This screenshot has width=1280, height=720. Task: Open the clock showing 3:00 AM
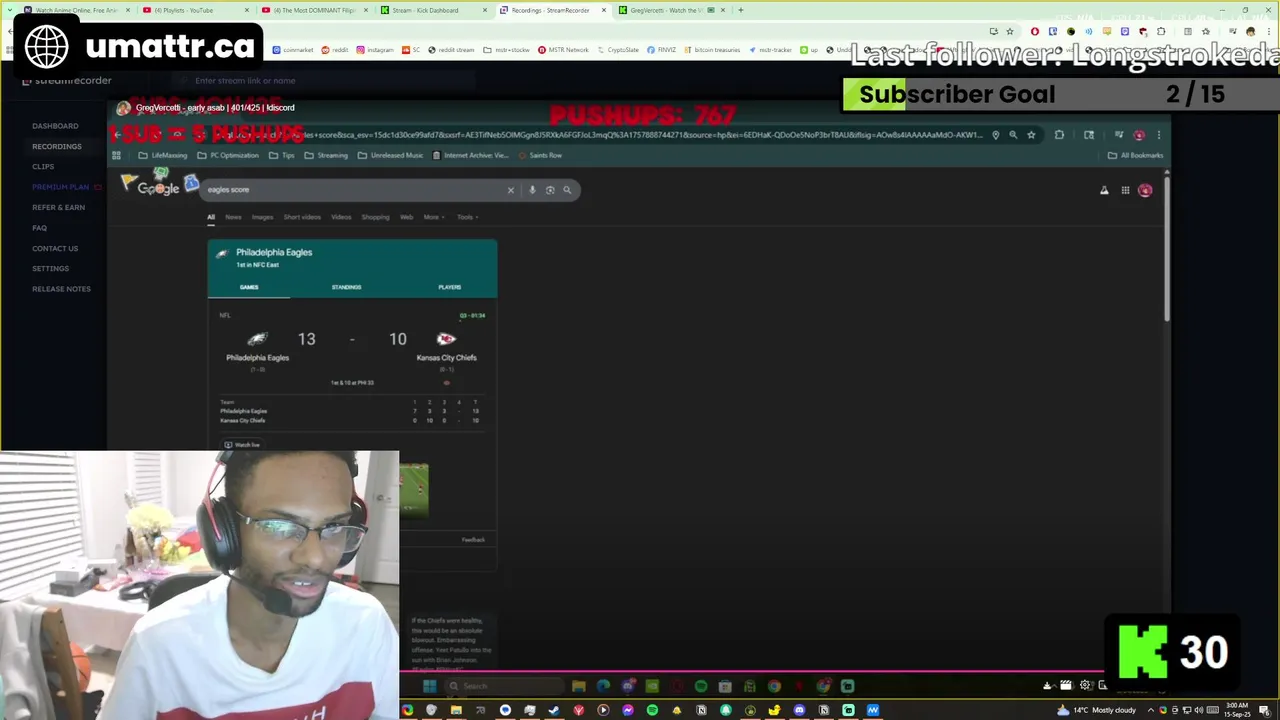[x=1236, y=710]
